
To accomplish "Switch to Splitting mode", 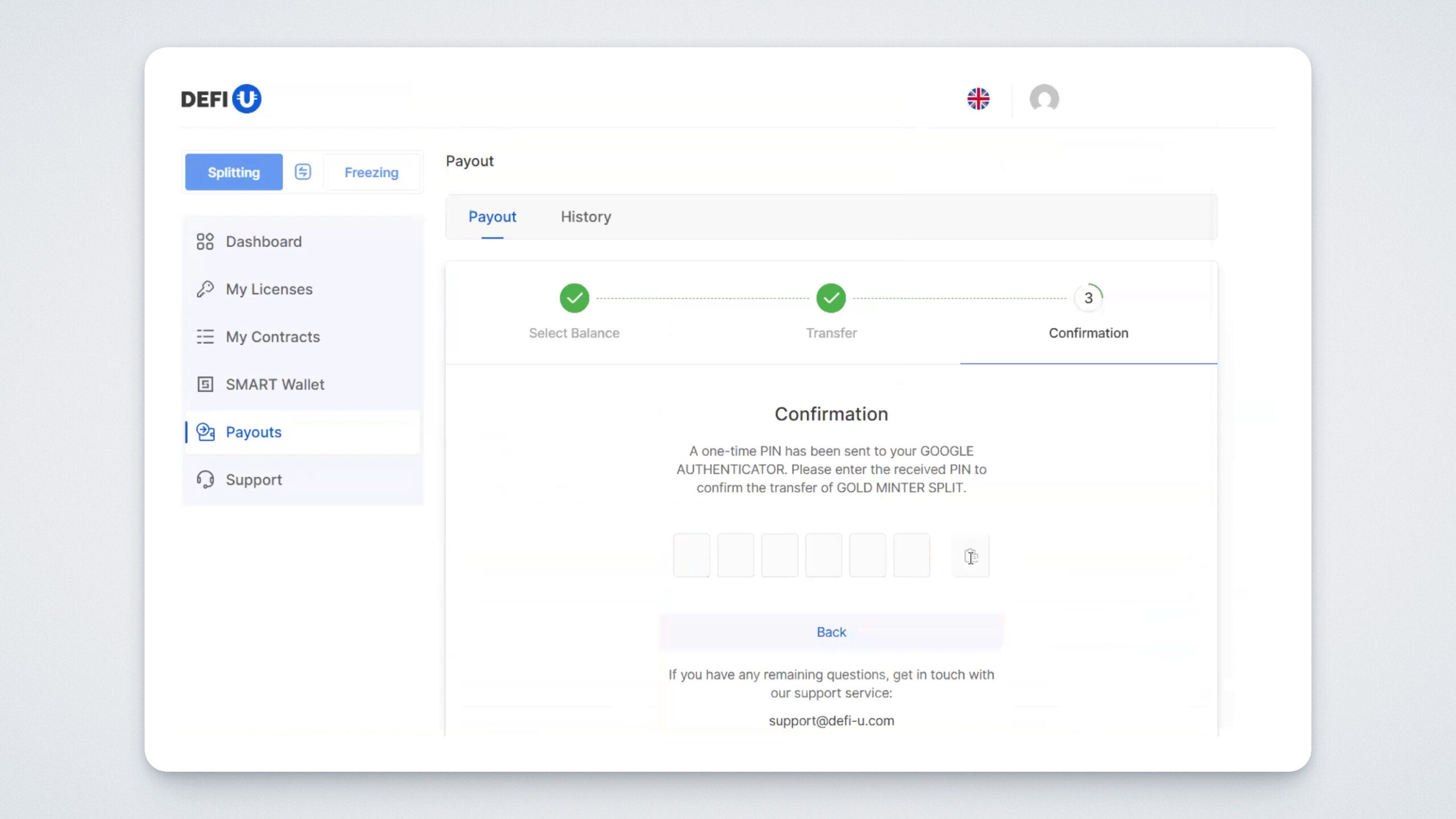I will point(234,172).
